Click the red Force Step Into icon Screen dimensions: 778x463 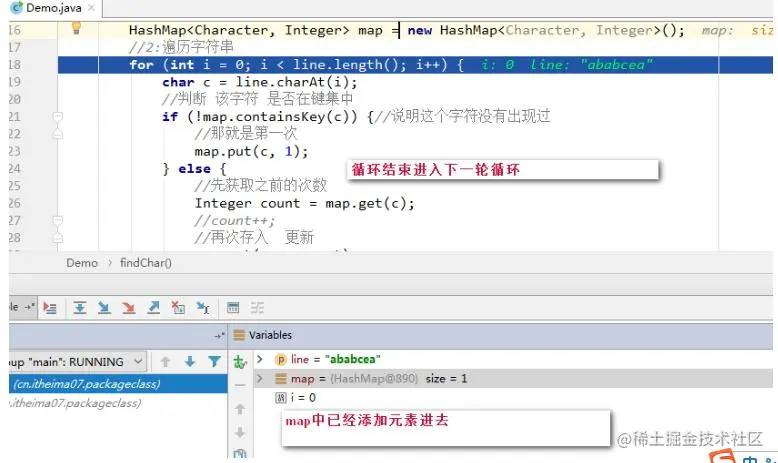pos(129,308)
